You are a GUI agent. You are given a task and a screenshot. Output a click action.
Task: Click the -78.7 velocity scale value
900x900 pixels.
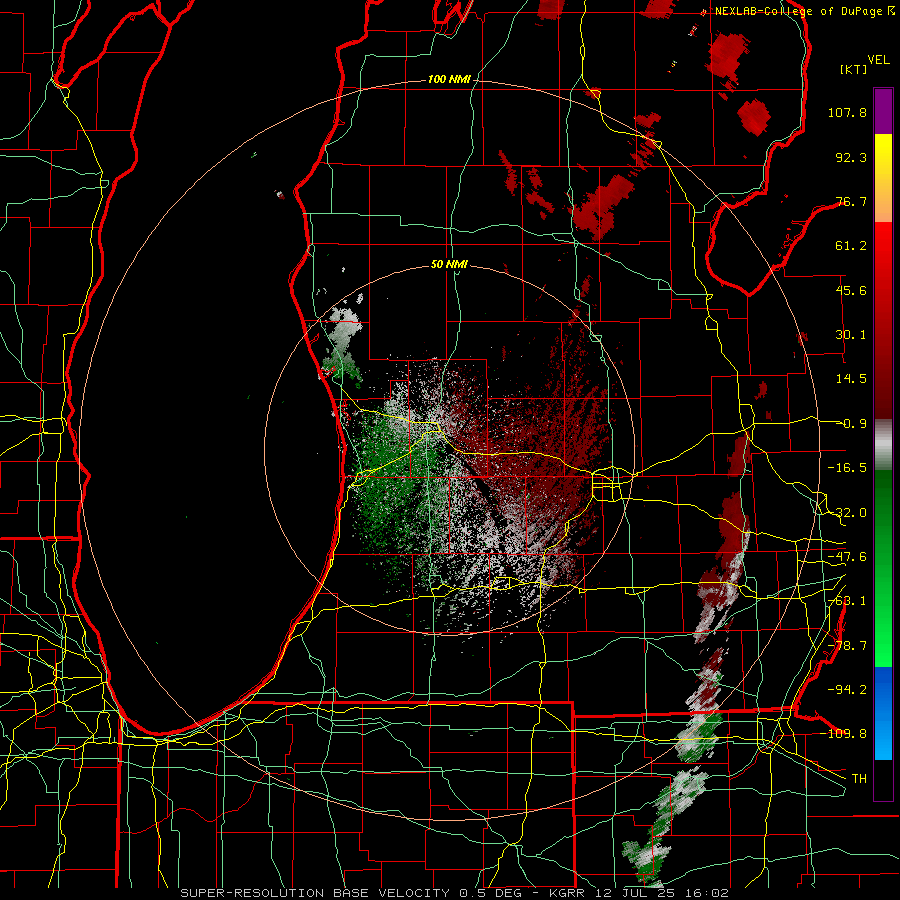pyautogui.click(x=847, y=646)
